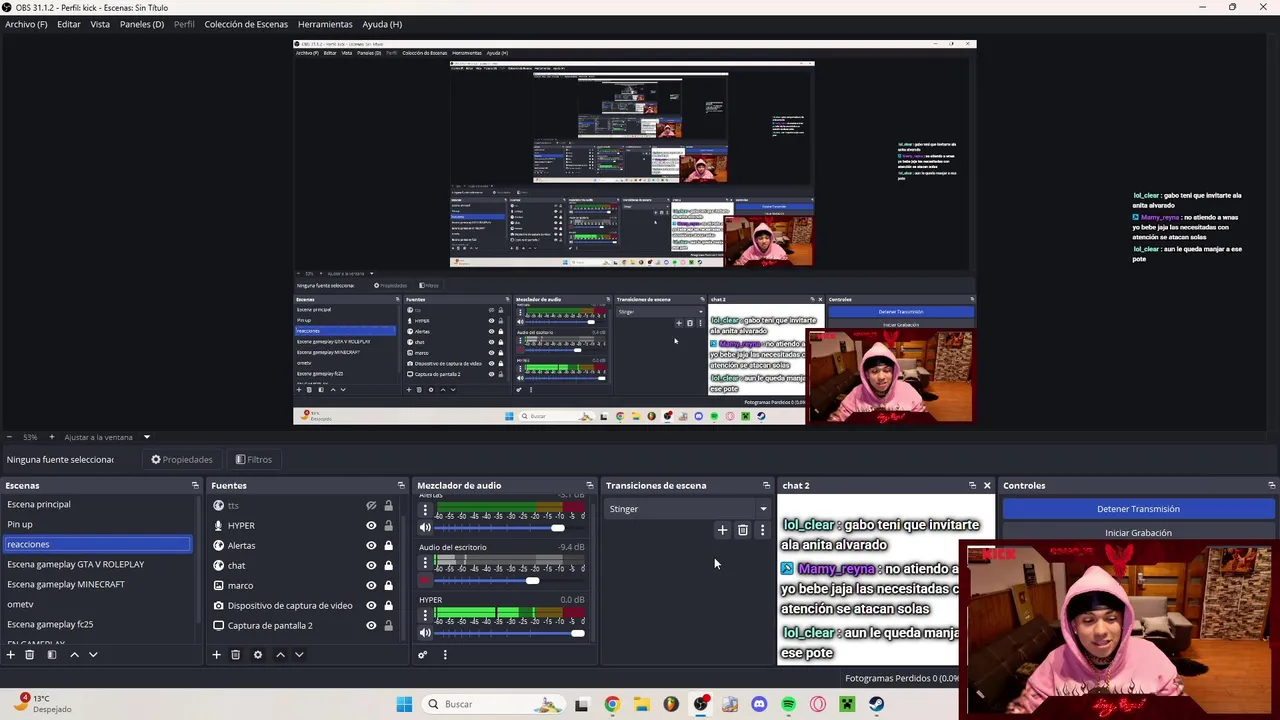
Task: Open Google Chrome from the taskbar
Action: coord(612,704)
